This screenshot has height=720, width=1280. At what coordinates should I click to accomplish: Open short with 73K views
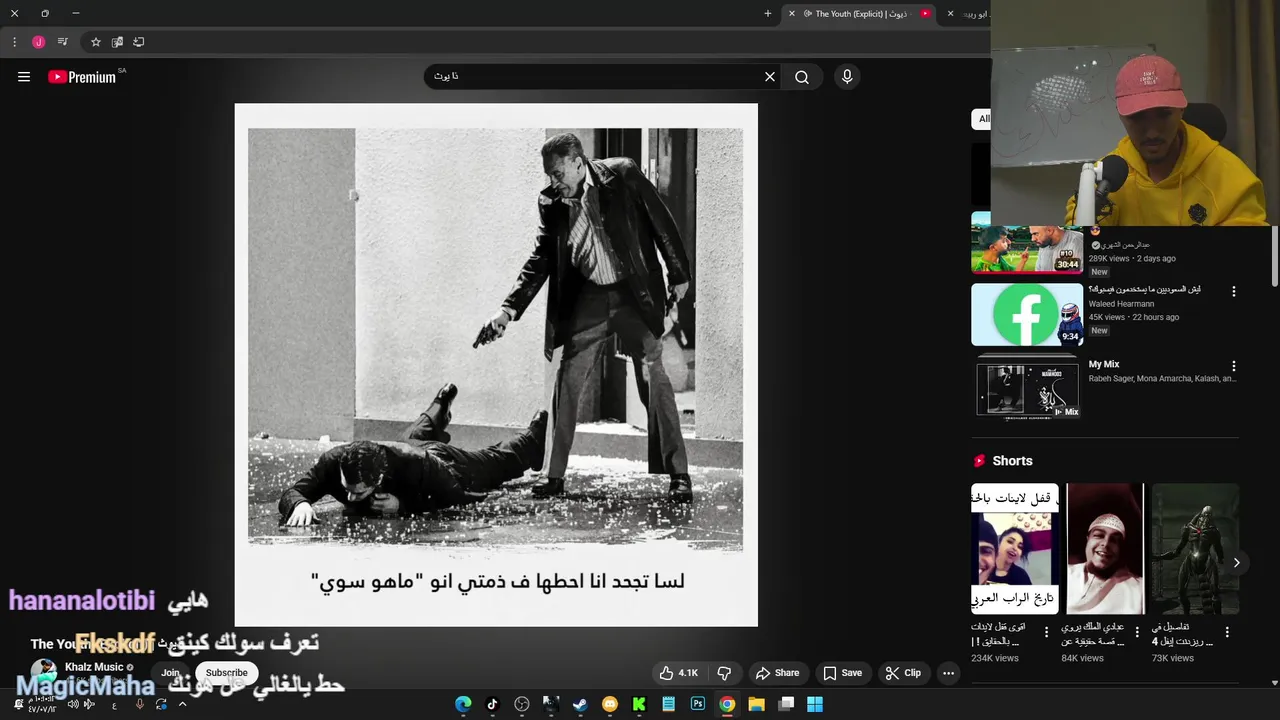click(x=1195, y=549)
